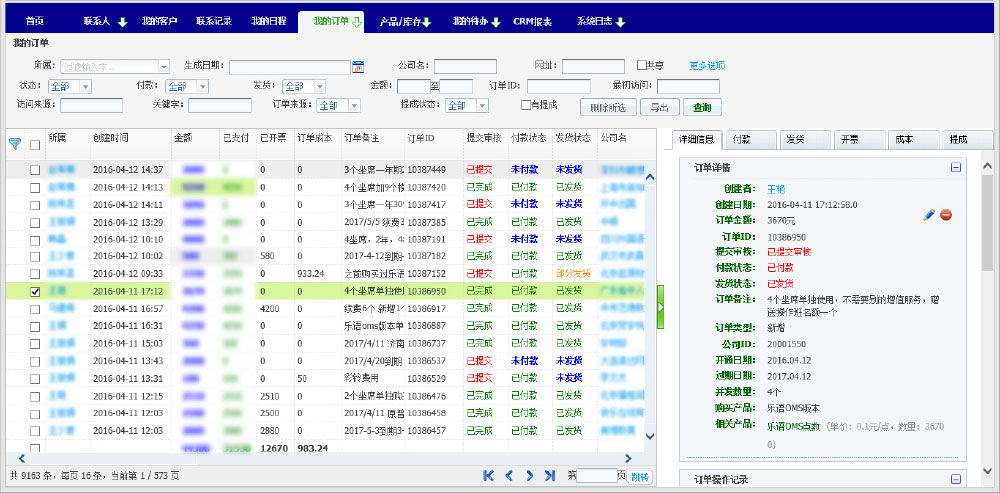The image size is (1000, 493).
Task: Tick the 有提成 checkbox
Action: pos(526,105)
